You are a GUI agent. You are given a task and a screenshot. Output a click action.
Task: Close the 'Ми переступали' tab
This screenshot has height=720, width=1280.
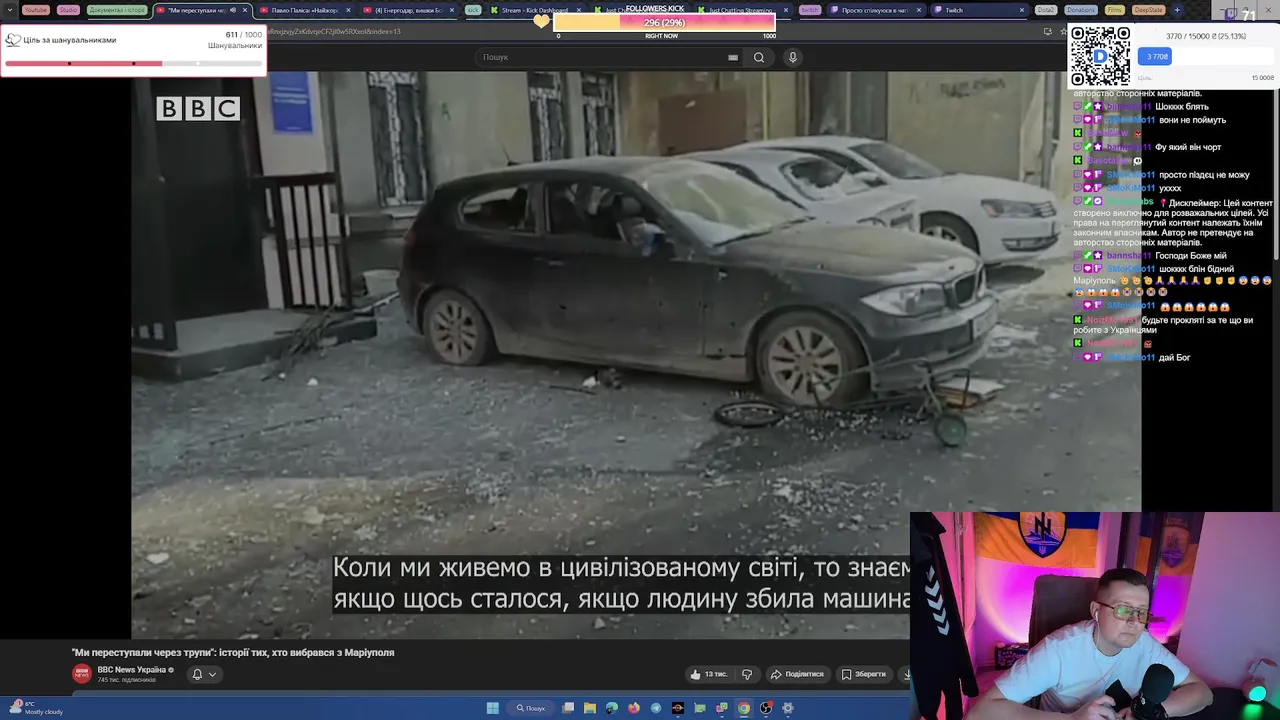244,10
